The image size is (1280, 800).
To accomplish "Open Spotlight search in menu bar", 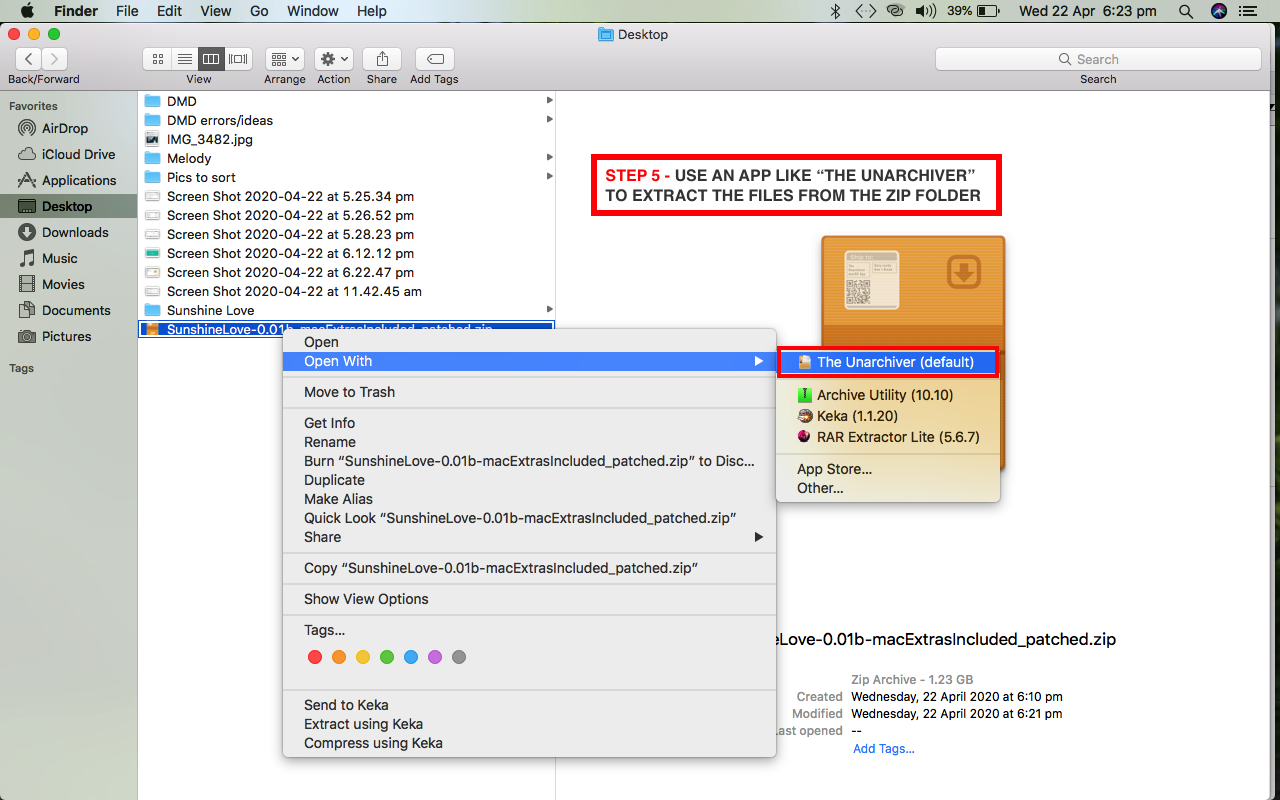I will tap(1185, 11).
